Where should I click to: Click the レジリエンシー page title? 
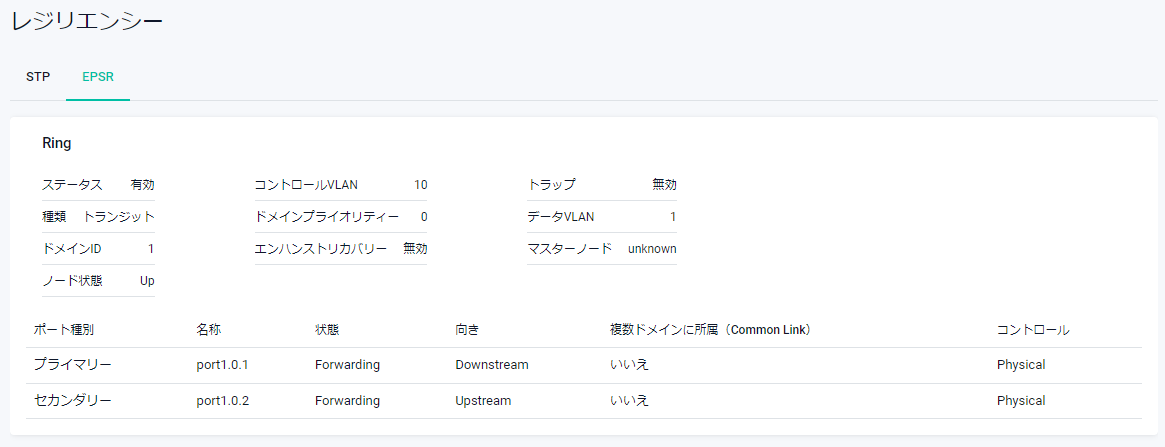tap(87, 21)
